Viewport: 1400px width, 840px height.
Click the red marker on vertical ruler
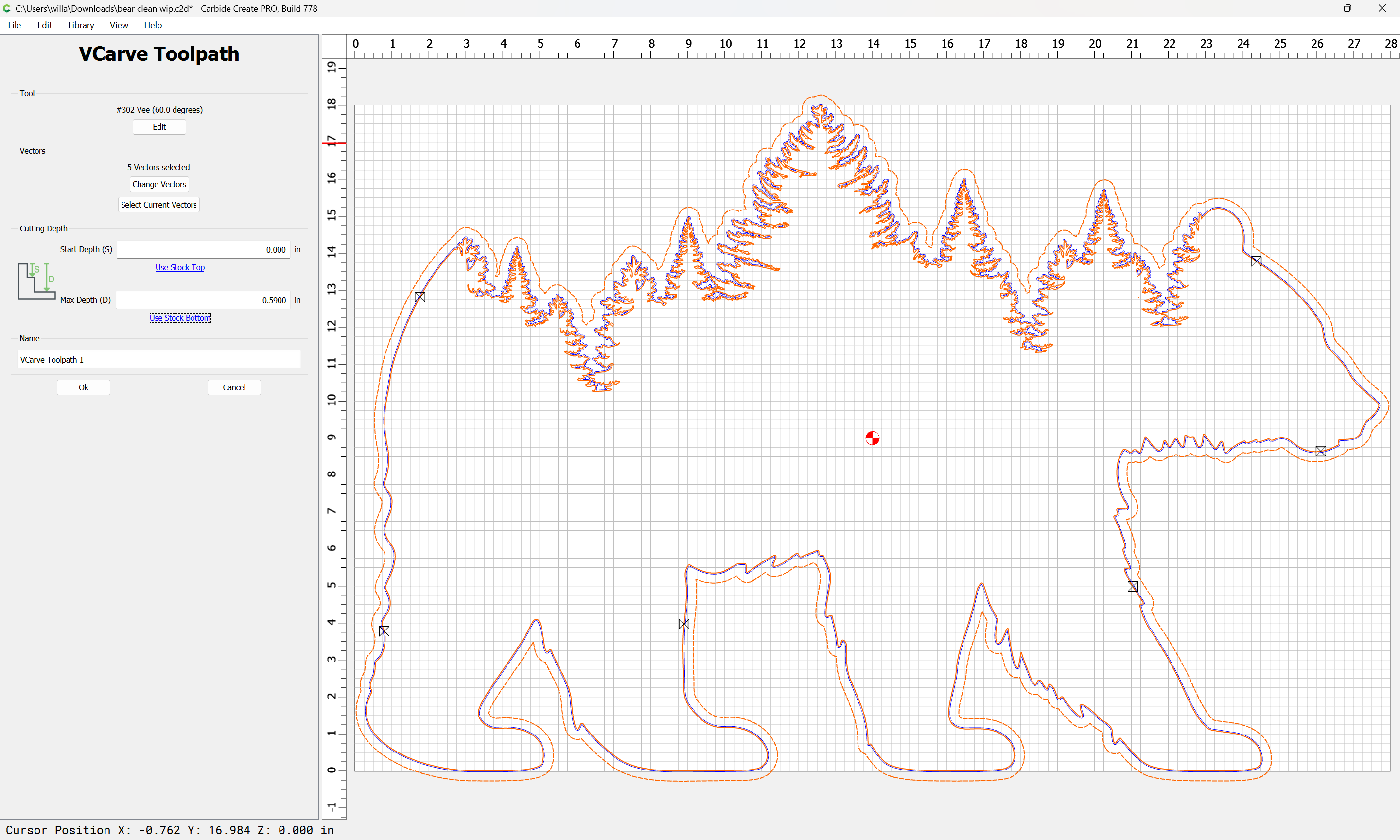334,143
